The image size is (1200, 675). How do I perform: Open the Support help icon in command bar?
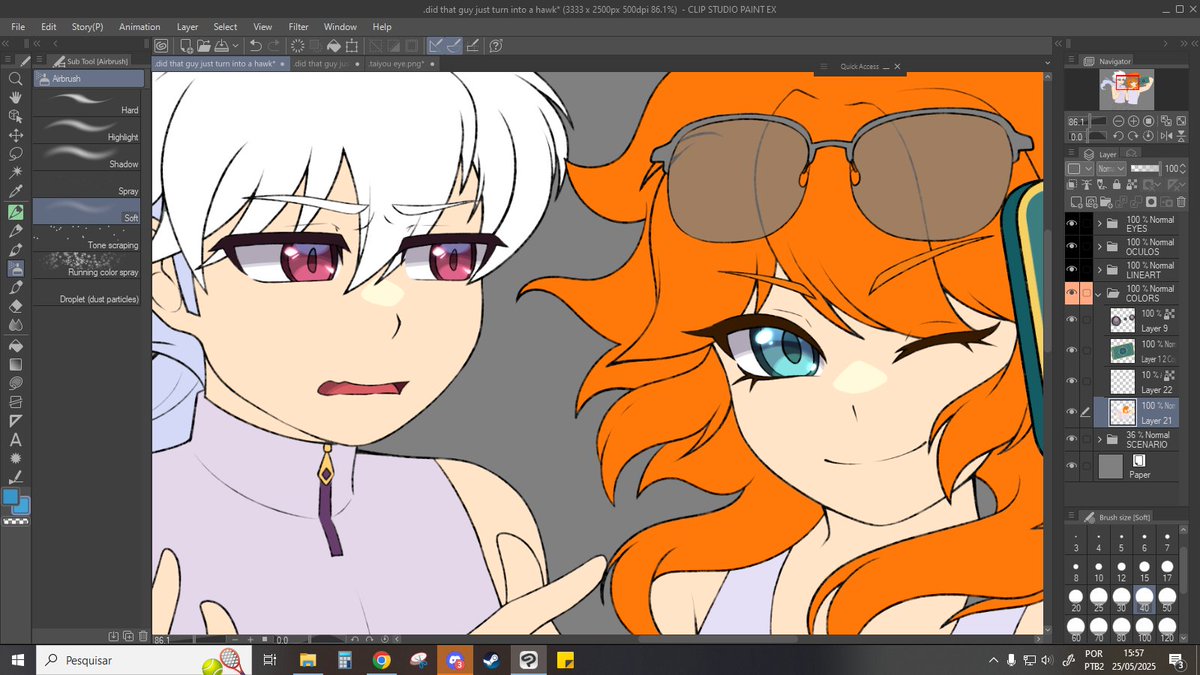click(496, 45)
